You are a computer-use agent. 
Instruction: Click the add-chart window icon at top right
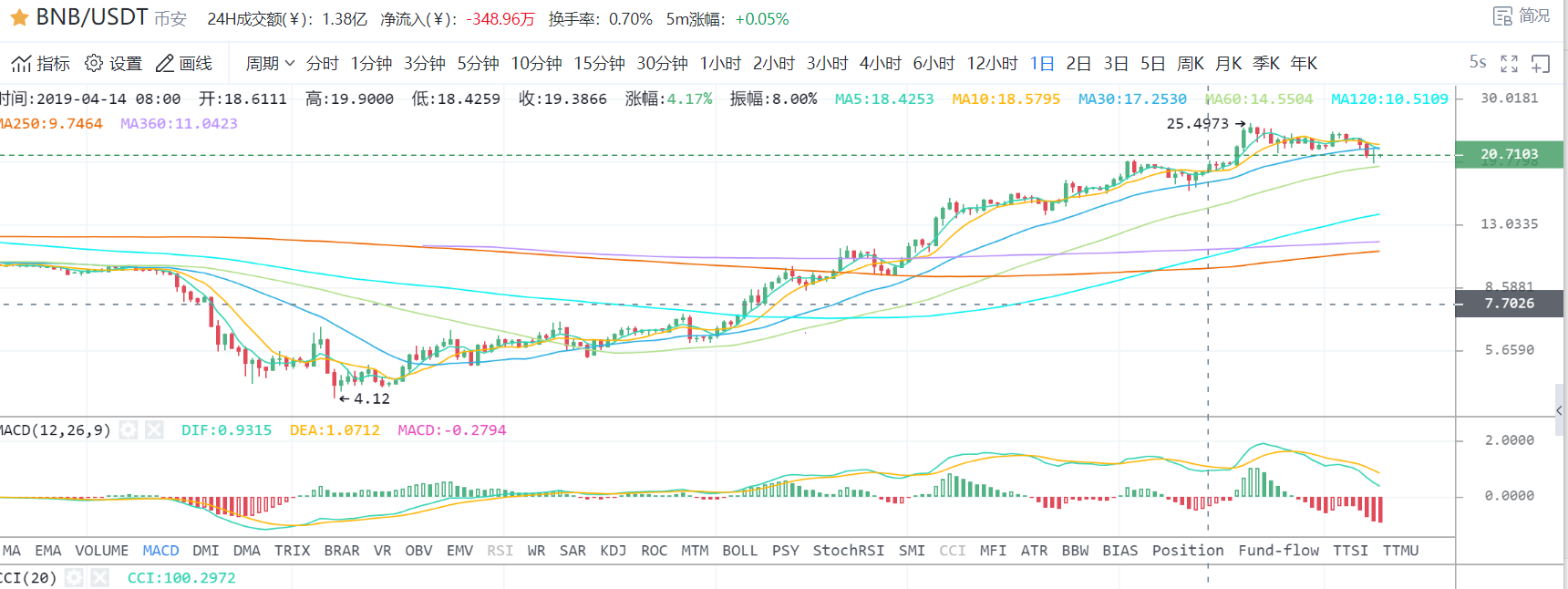tap(1541, 64)
